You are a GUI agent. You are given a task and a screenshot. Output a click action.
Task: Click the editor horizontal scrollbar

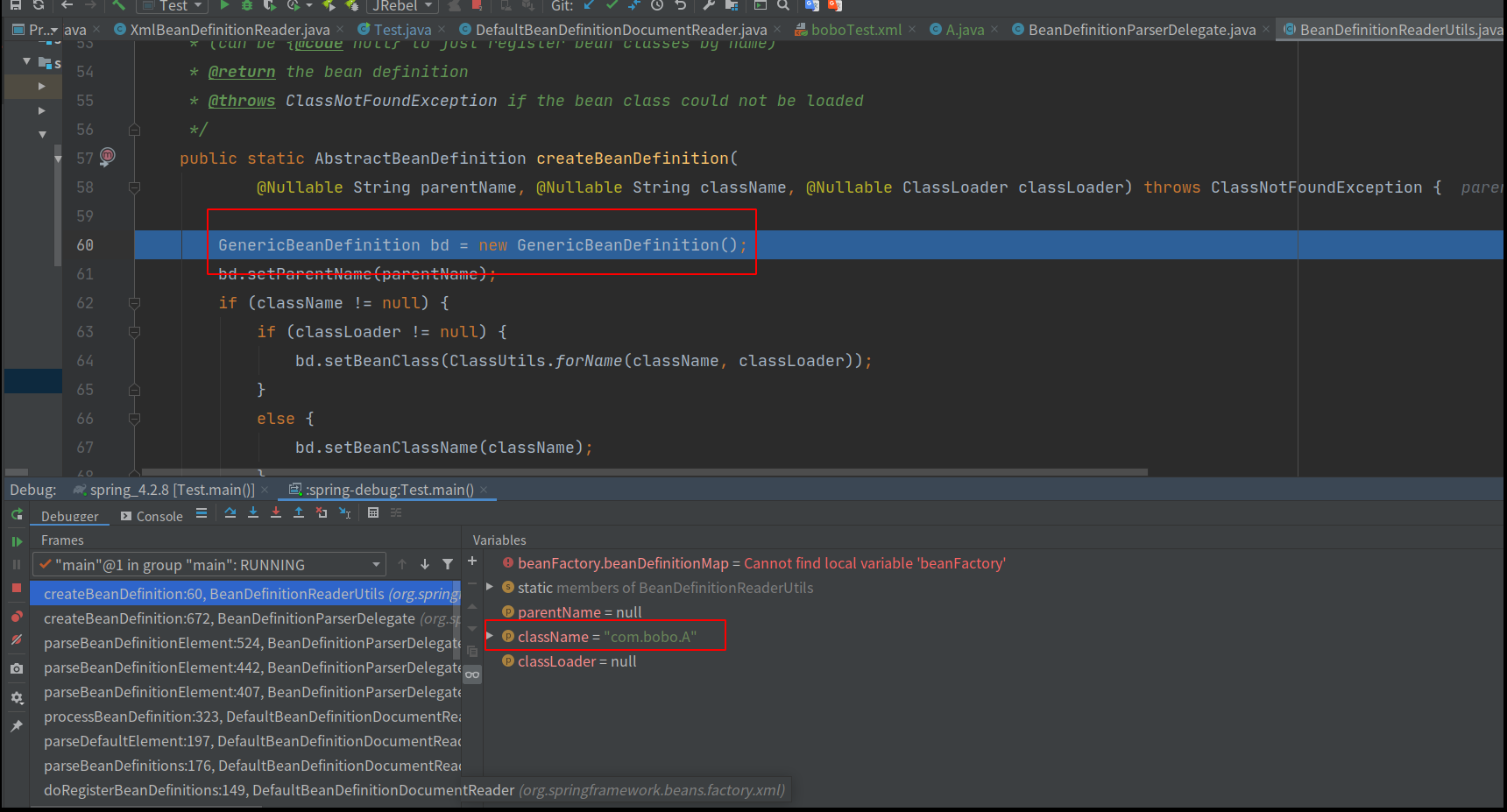pos(644,472)
